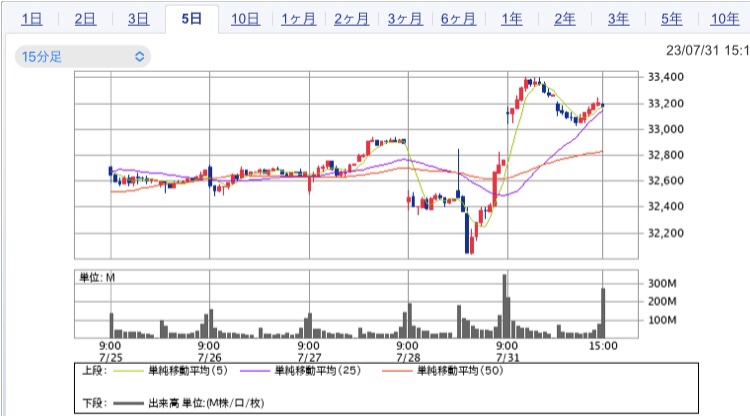The image size is (750, 416).
Task: Open the 2ヶ月 range tab
Action: 352,19
